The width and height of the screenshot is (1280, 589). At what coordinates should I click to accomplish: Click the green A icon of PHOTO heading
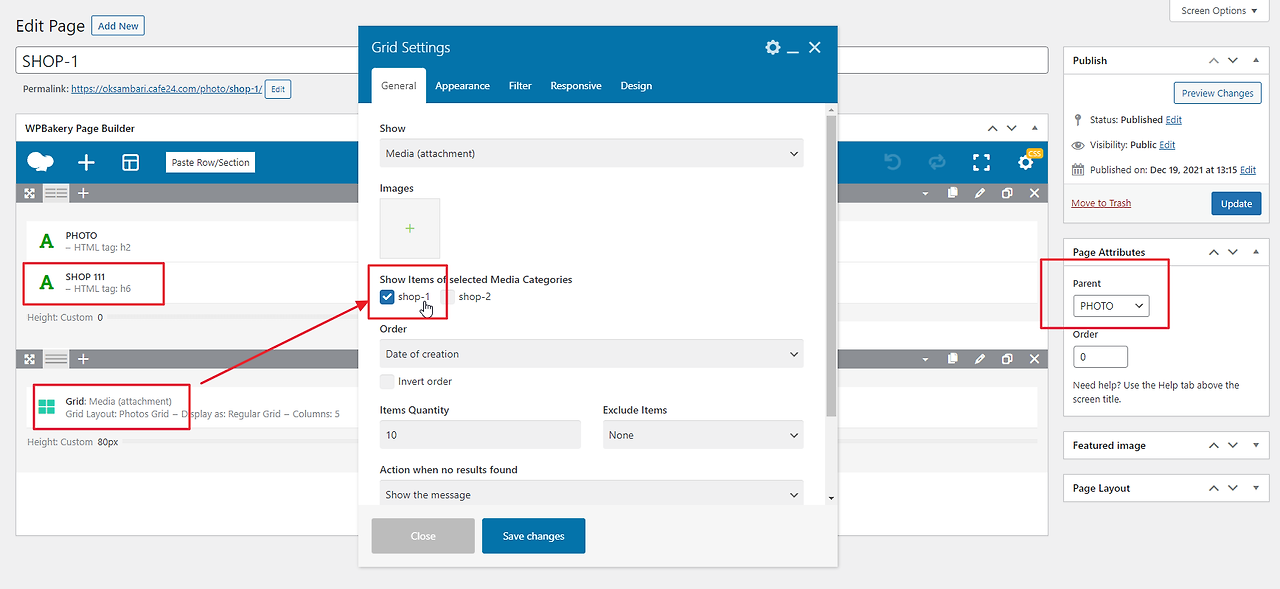(x=46, y=241)
